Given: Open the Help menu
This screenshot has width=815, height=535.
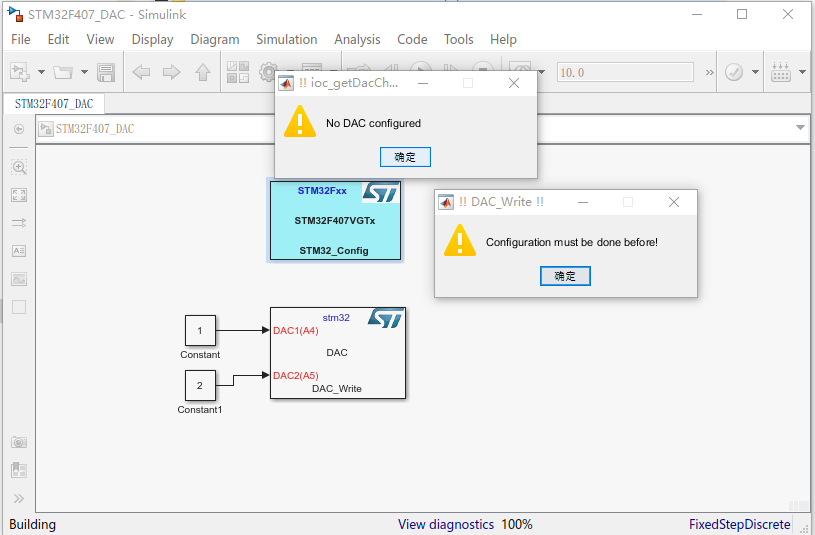Looking at the screenshot, I should (503, 40).
